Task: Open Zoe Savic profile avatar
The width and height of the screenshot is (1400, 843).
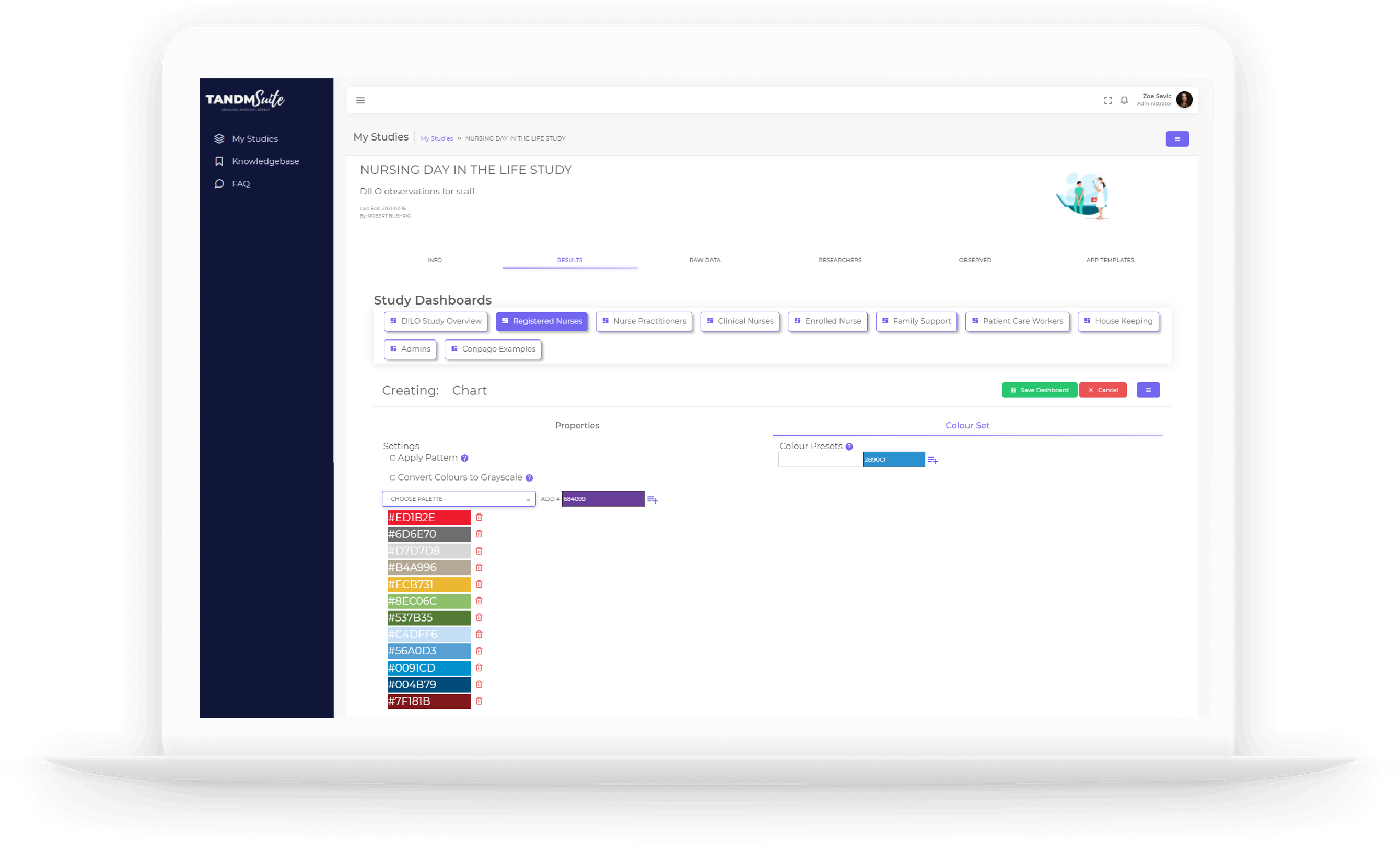Action: [1184, 100]
